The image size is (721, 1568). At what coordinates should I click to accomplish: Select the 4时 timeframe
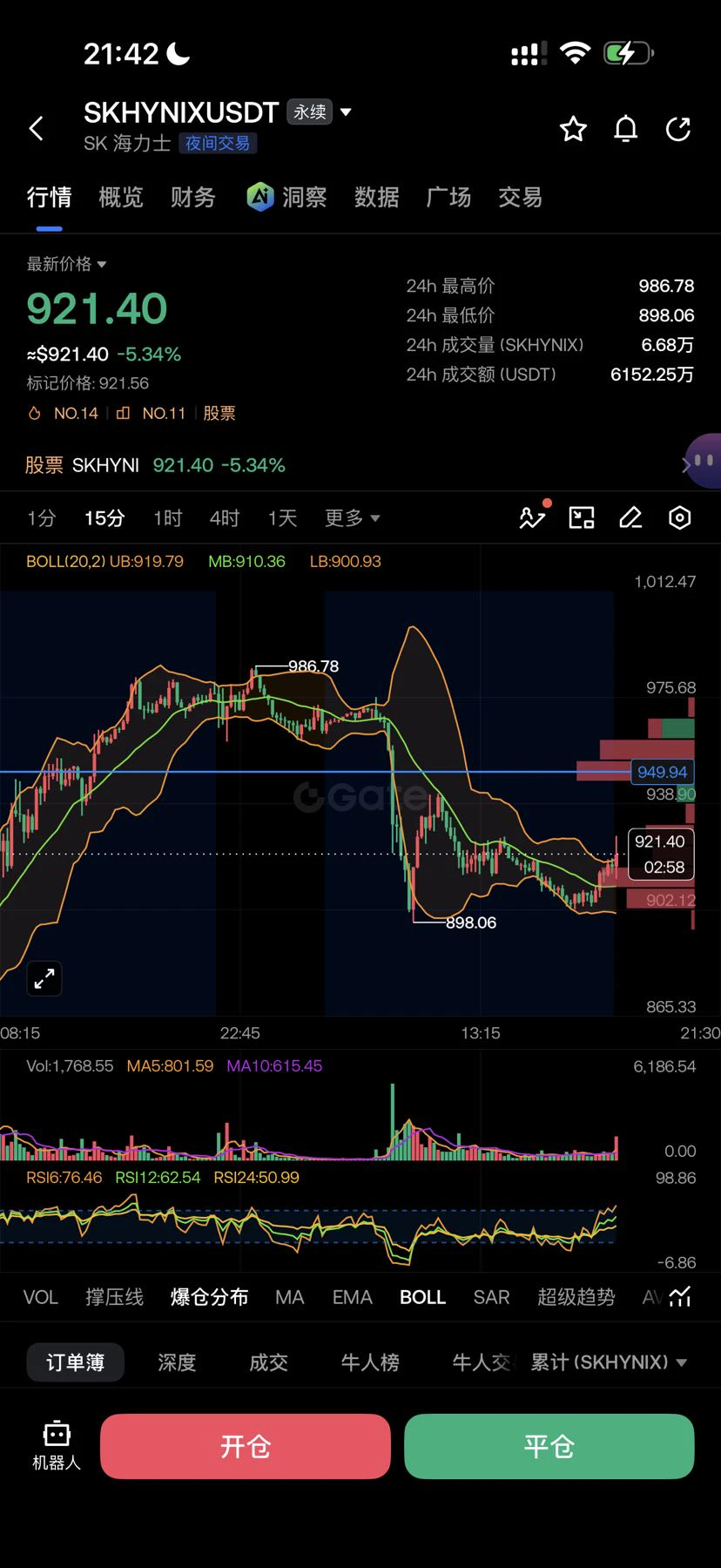coord(225,518)
